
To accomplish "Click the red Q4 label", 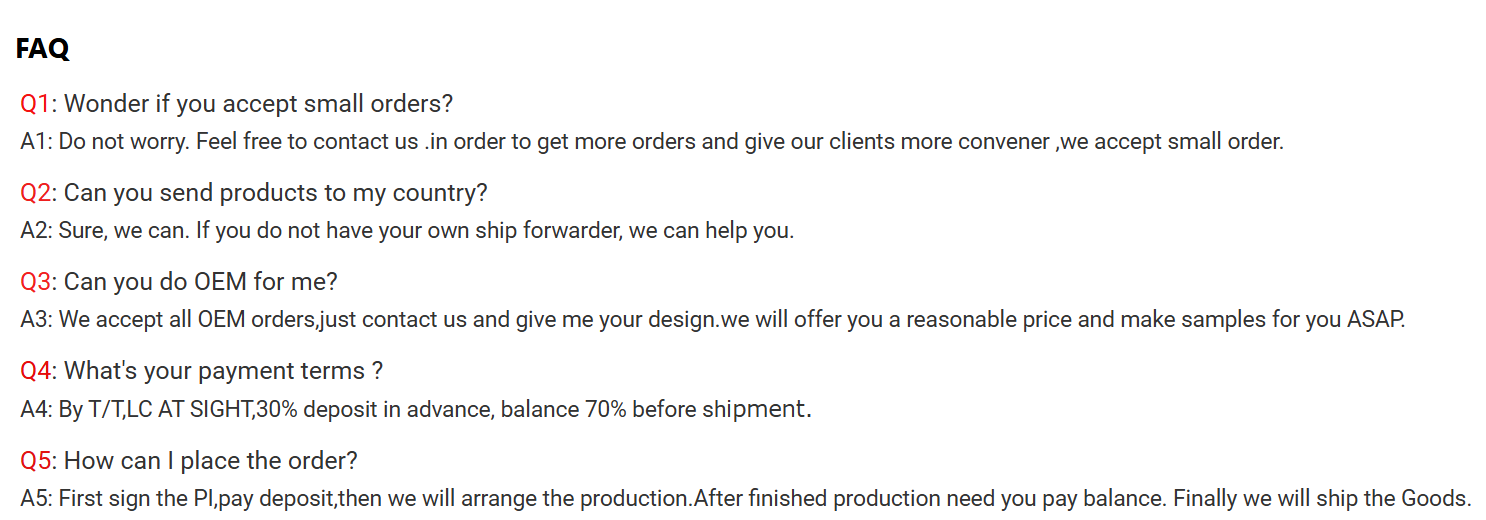I will (36, 370).
